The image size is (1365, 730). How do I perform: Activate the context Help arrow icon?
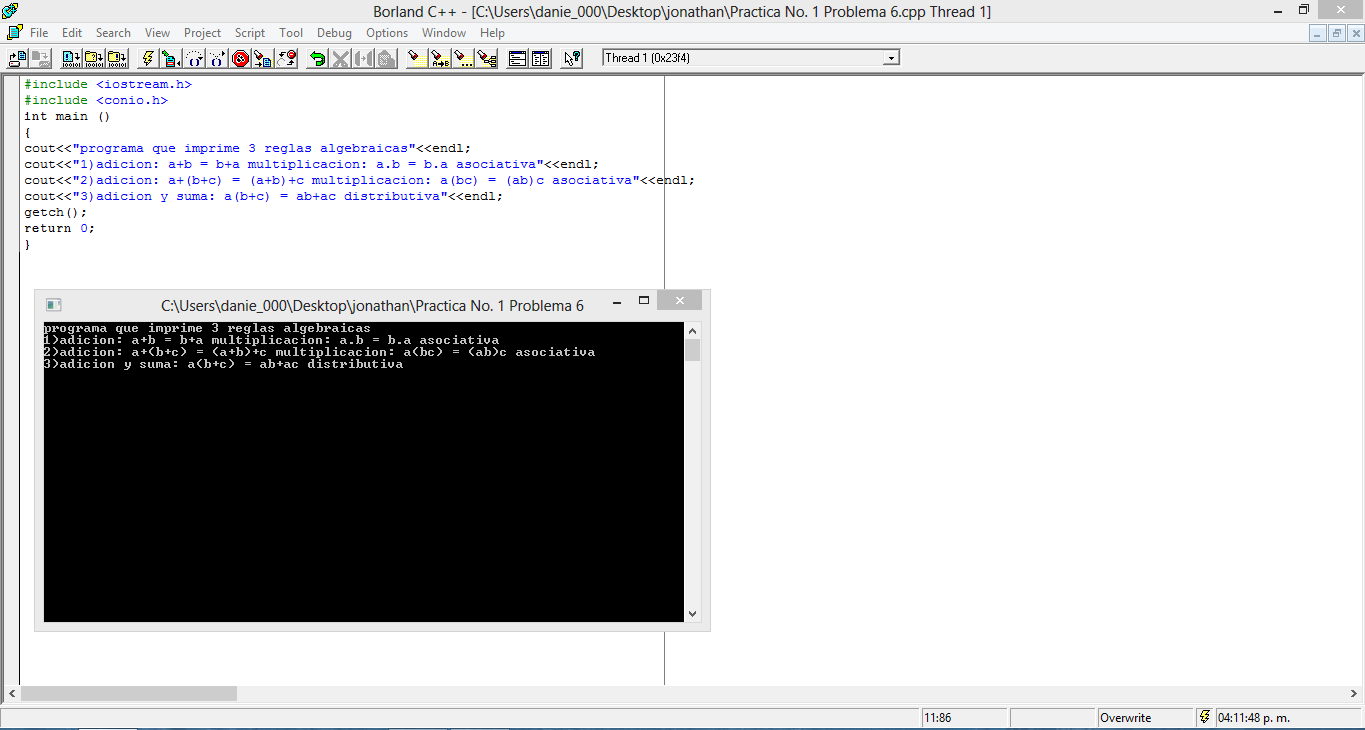tap(570, 58)
